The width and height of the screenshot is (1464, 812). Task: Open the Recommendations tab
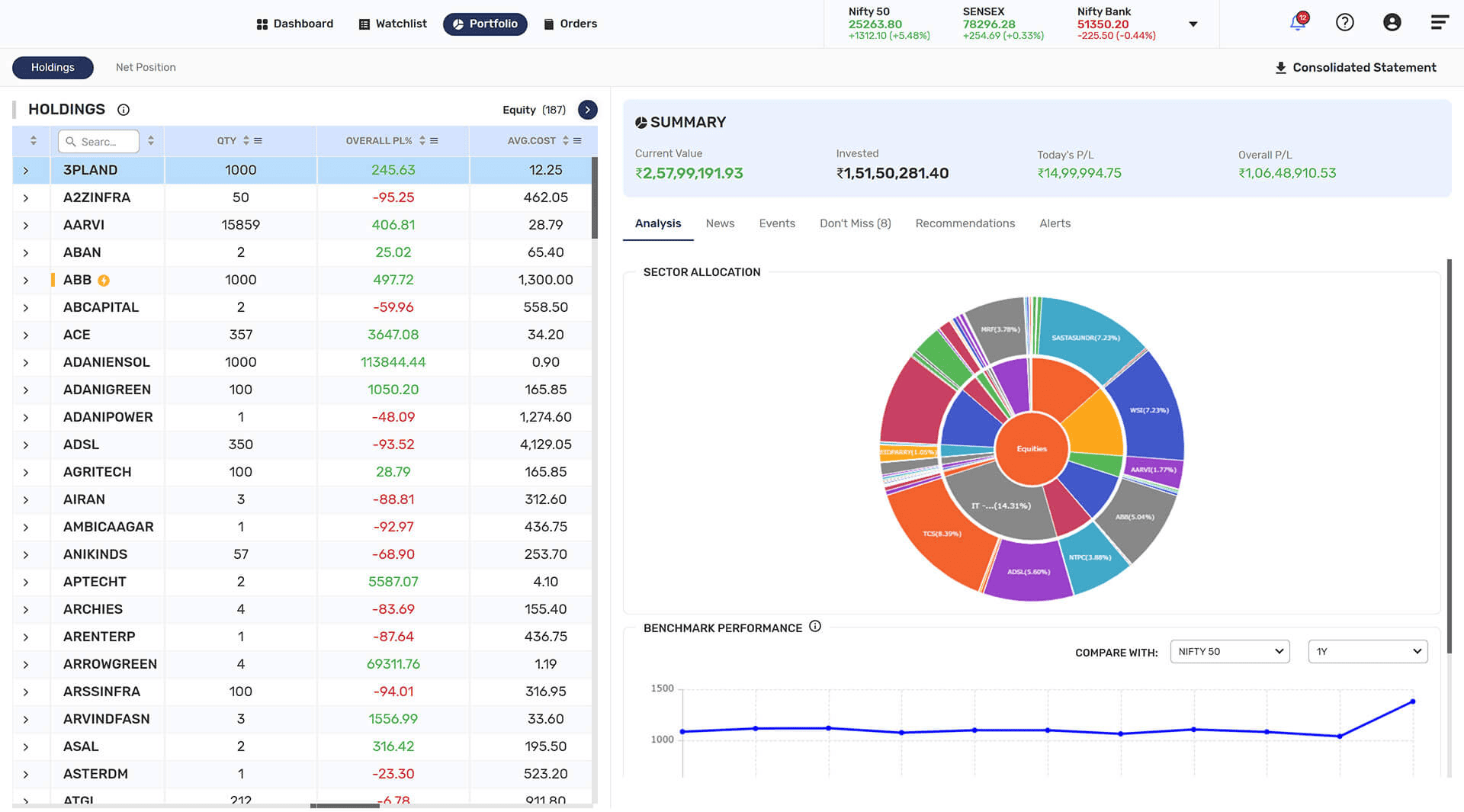pos(965,223)
